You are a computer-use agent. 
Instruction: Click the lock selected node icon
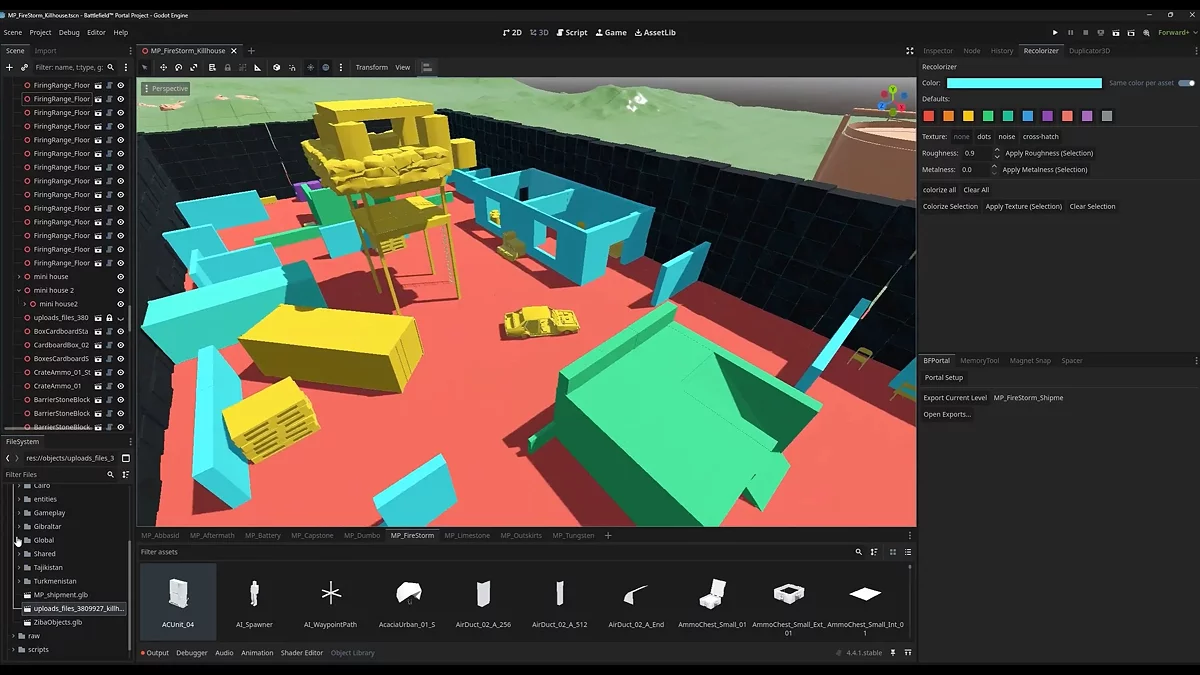coord(227,67)
